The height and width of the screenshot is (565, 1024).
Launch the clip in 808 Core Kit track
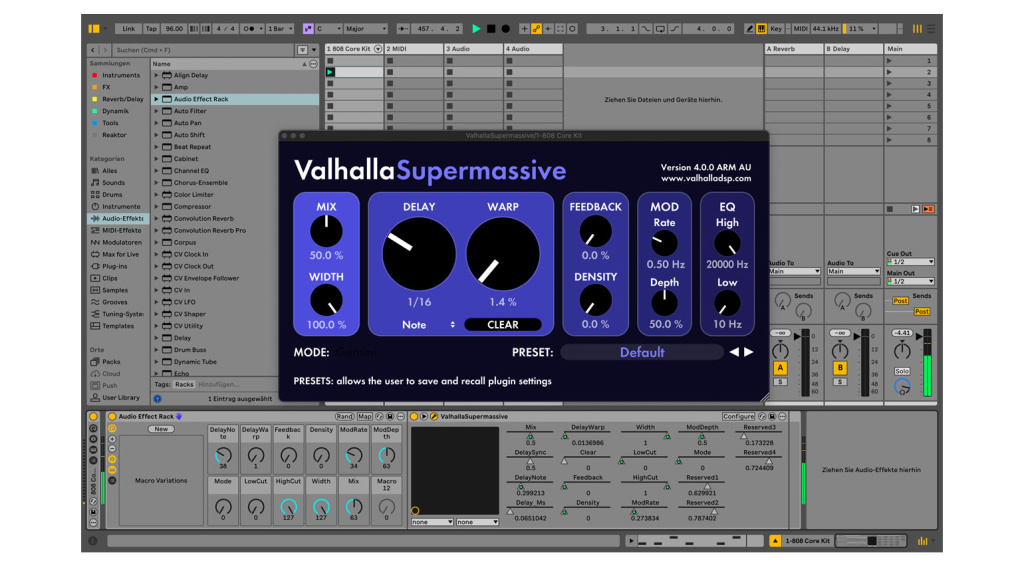[x=330, y=72]
